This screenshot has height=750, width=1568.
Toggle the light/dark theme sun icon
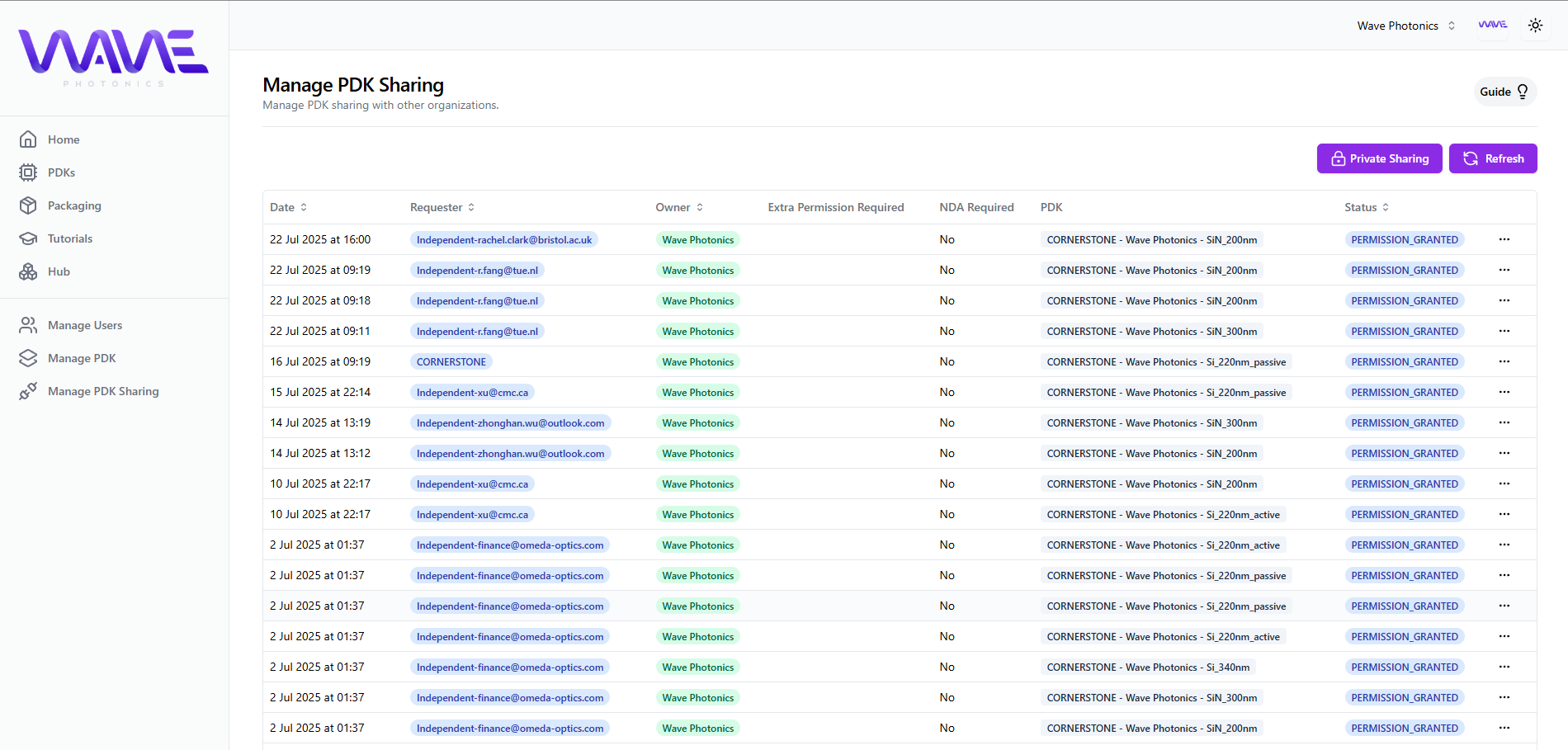[1535, 26]
